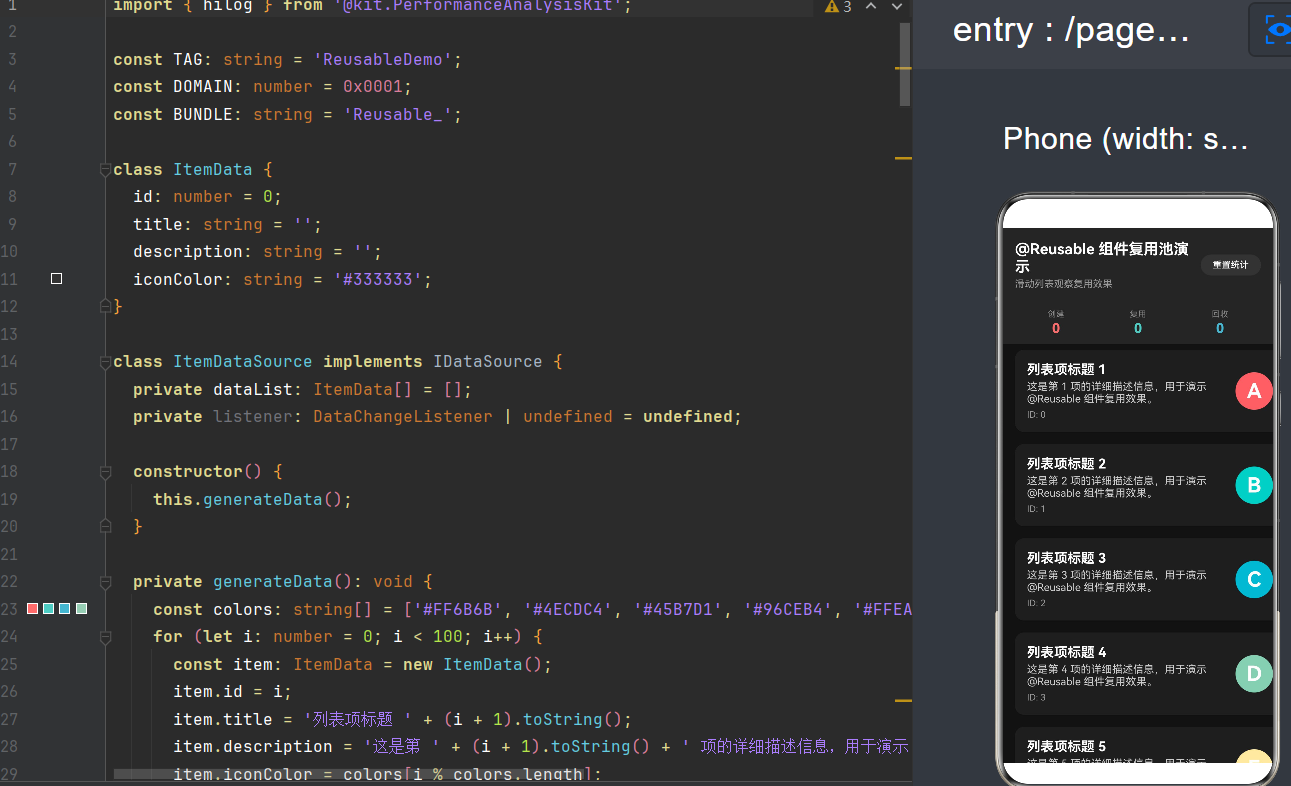The height and width of the screenshot is (786, 1291).
Task: Click the 0x0001 value on line 4
Action: click(x=372, y=87)
